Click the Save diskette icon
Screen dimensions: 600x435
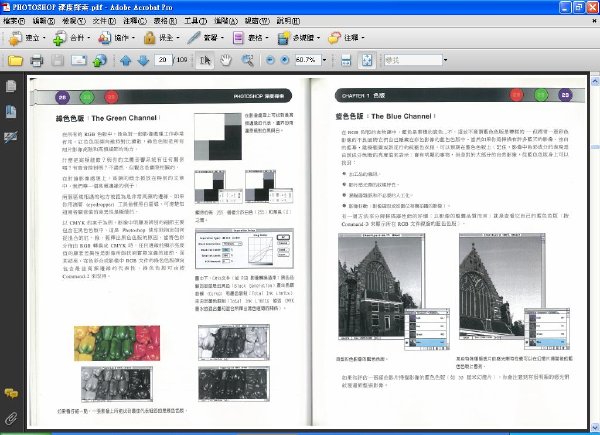pos(58,60)
